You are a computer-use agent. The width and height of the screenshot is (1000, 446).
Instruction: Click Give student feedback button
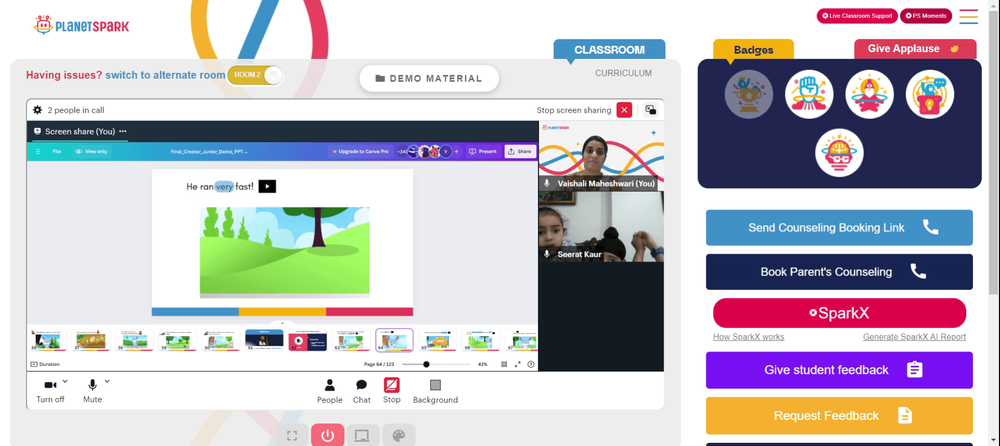[x=839, y=370]
